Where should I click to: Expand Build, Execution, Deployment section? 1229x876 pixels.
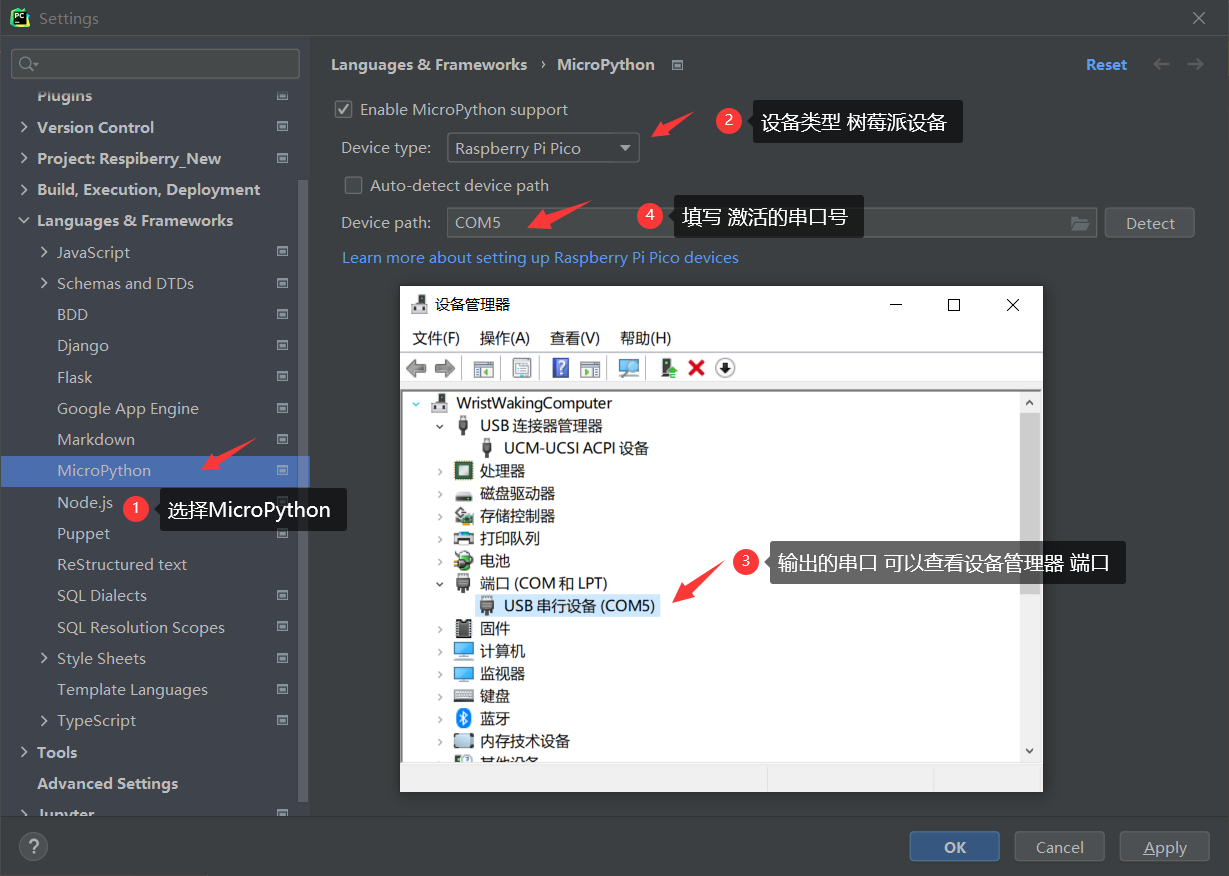[24, 189]
